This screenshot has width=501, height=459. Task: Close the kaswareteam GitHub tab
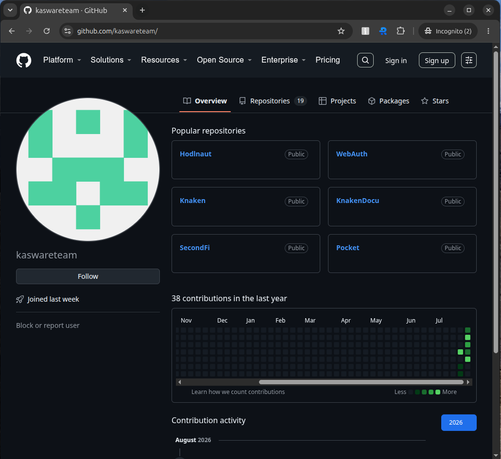[125, 10]
